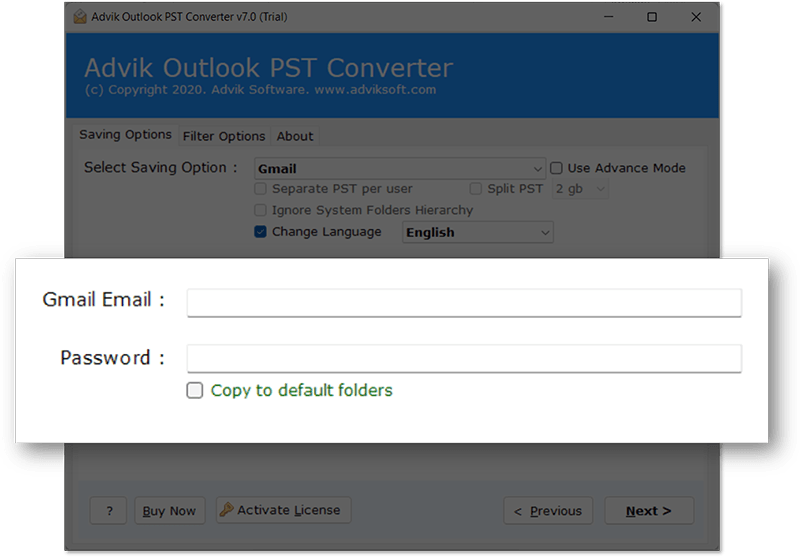Click into the Gmail Email input field
Image resolution: width=800 pixels, height=557 pixels.
coord(464,303)
